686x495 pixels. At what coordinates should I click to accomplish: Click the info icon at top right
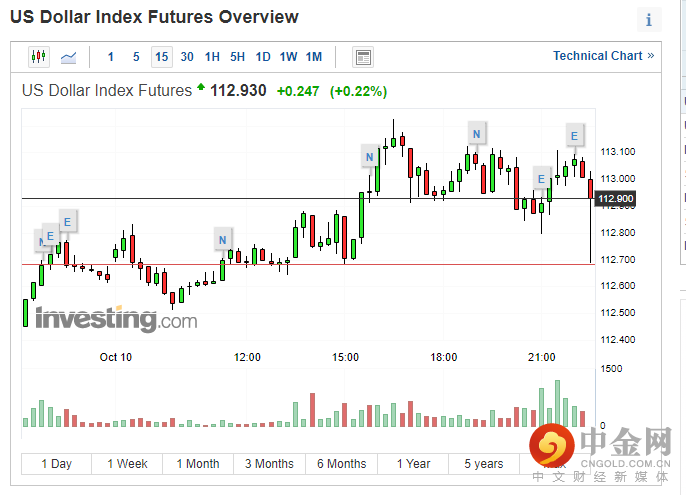pos(649,19)
